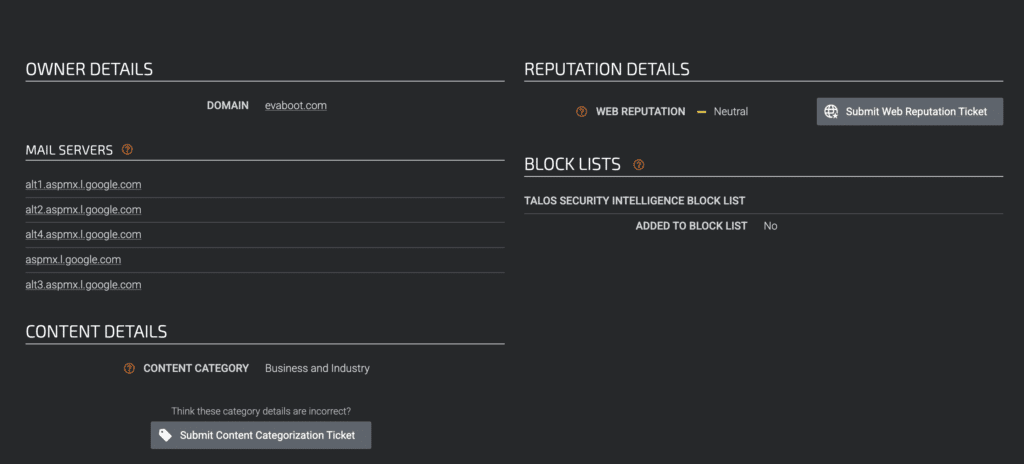This screenshot has width=1024, height=464.
Task: Click the tag icon on categorization ticket button
Action: (x=166, y=435)
